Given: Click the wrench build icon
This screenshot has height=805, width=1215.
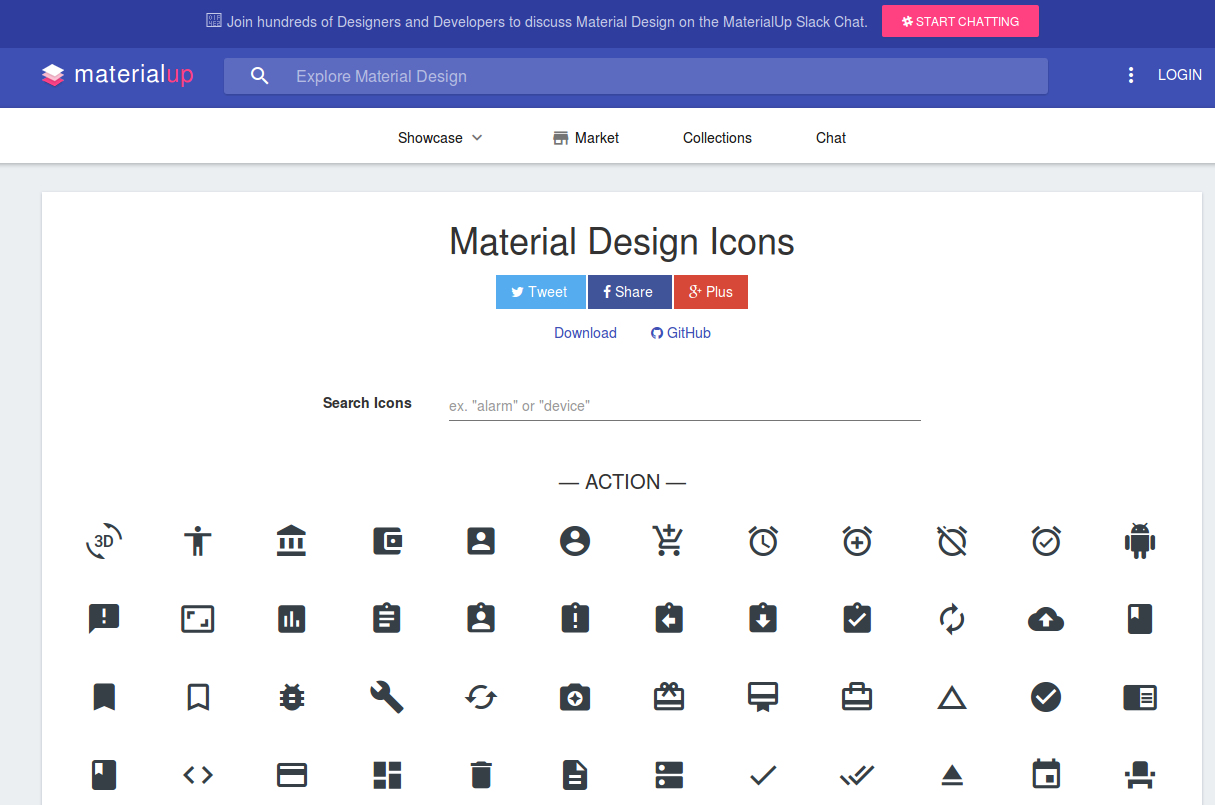Looking at the screenshot, I should tap(386, 697).
